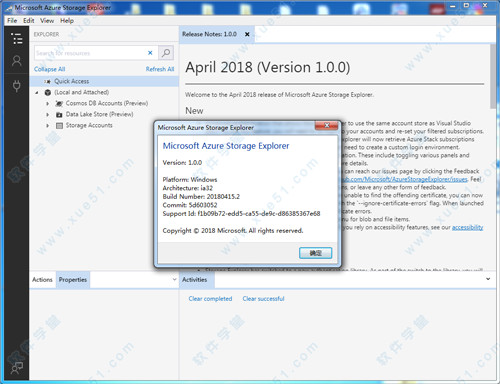Viewport: 500px width, 384px height.
Task: Open the AzureStorageExplorer/issues GitHub link
Action: click(x=405, y=179)
